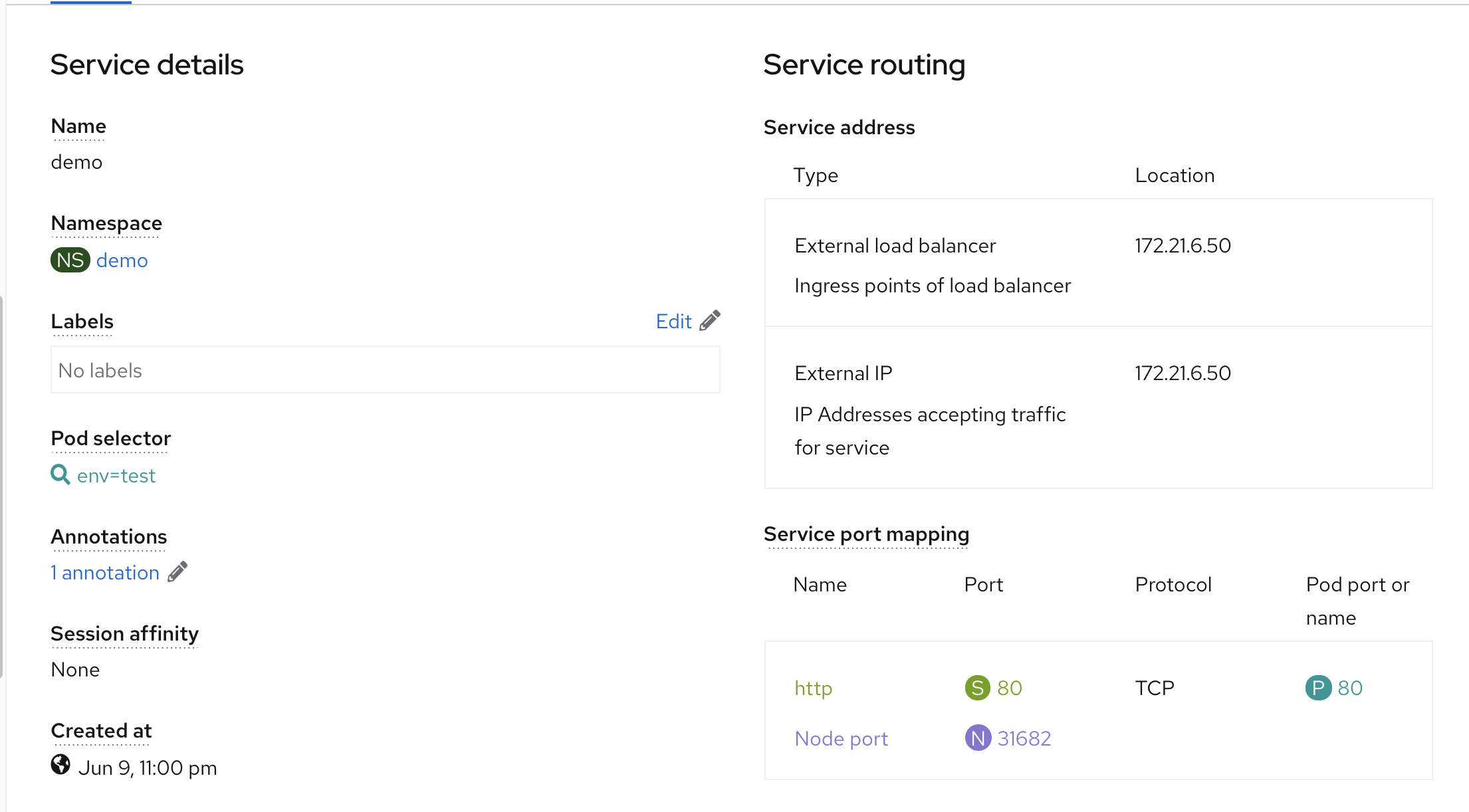Image resolution: width=1469 pixels, height=812 pixels.
Task: Click the green S service port badge
Action: click(977, 688)
